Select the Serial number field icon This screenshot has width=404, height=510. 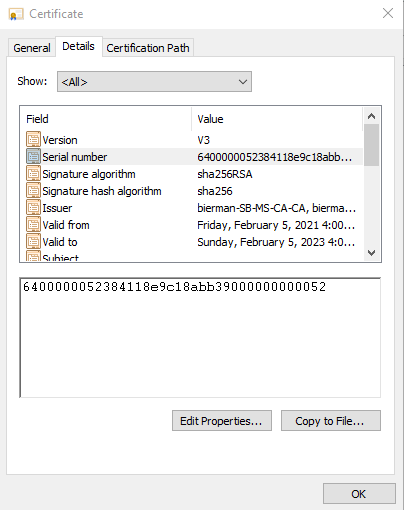coord(33,157)
